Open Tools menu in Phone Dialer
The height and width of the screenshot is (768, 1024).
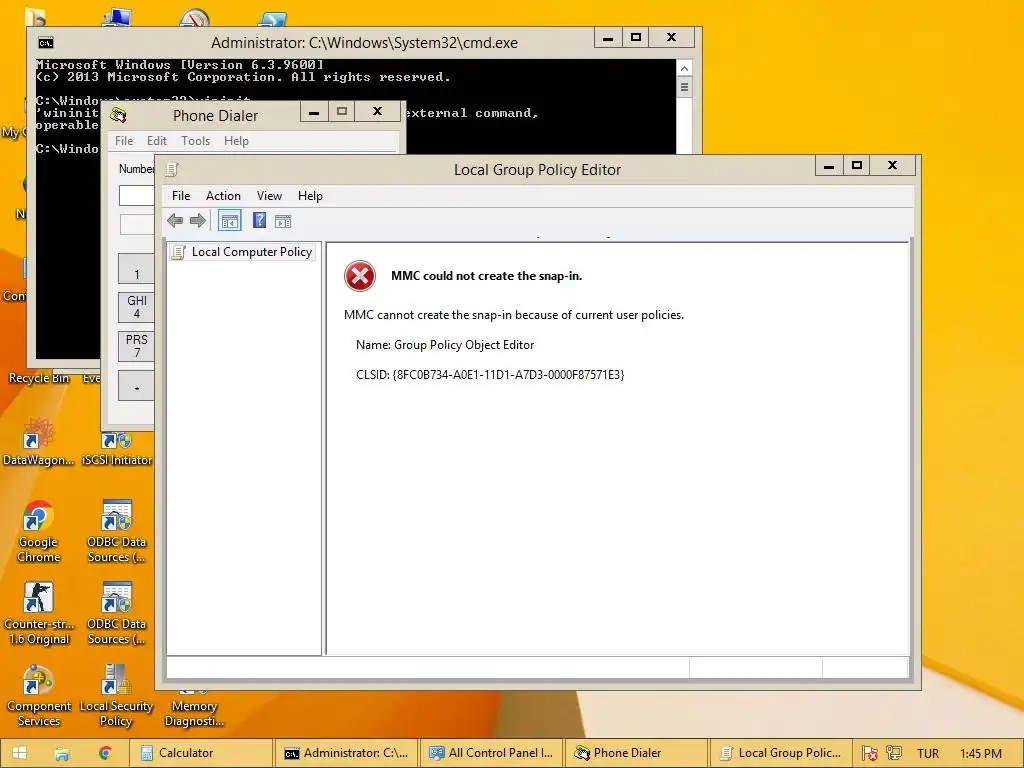(x=195, y=141)
